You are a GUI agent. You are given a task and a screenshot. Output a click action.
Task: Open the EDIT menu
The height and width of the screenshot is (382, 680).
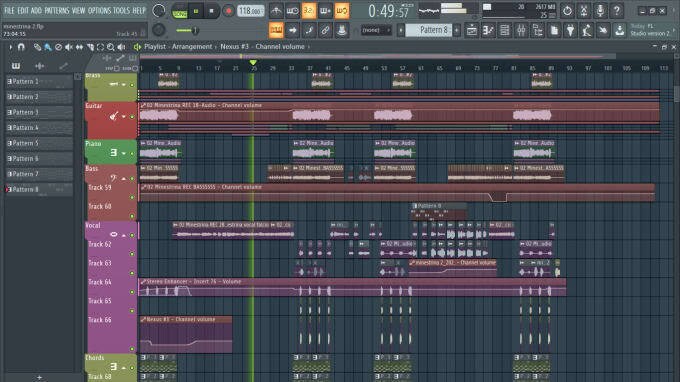tap(23, 10)
